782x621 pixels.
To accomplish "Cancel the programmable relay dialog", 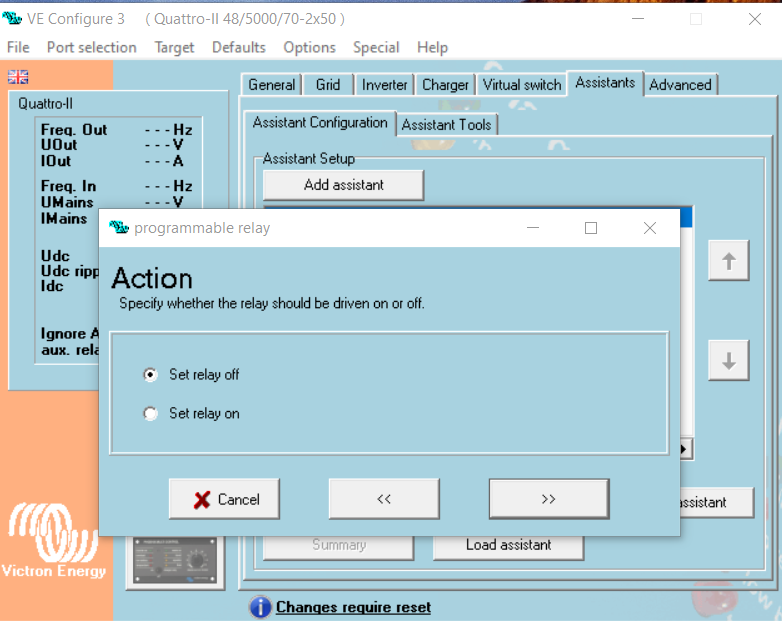I will pyautogui.click(x=224, y=499).
